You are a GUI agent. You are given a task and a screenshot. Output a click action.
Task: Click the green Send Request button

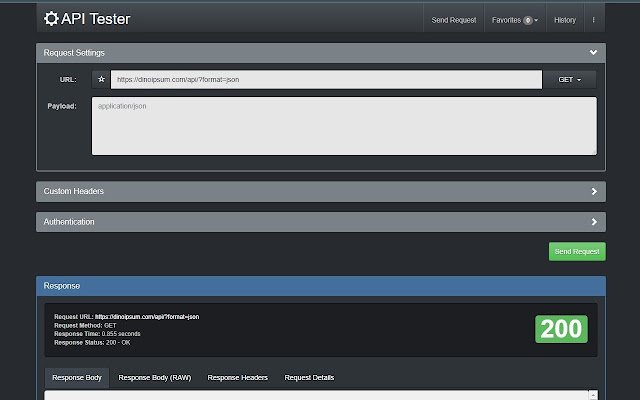click(x=577, y=251)
